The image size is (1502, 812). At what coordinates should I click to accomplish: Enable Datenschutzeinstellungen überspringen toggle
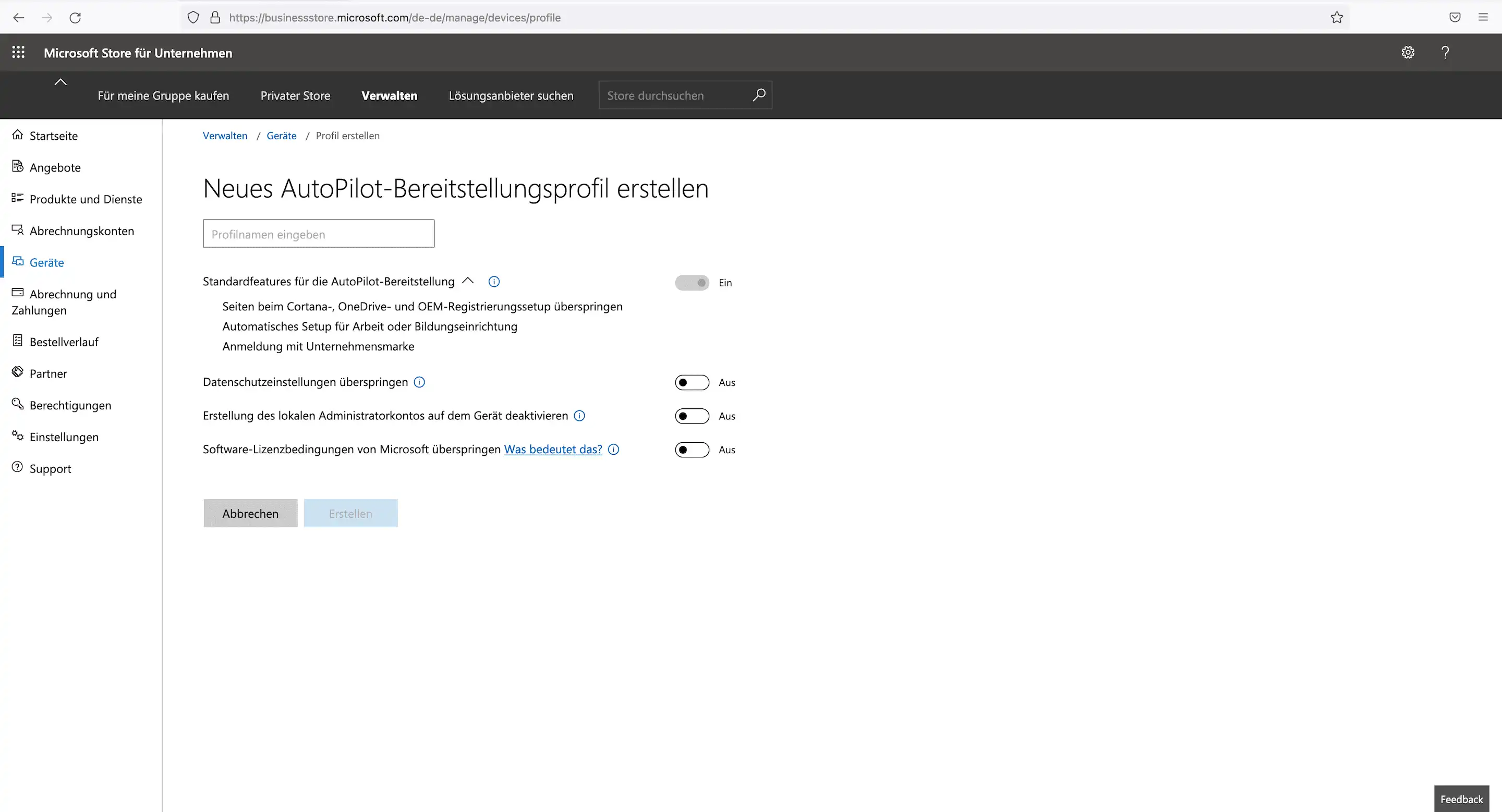pos(692,382)
